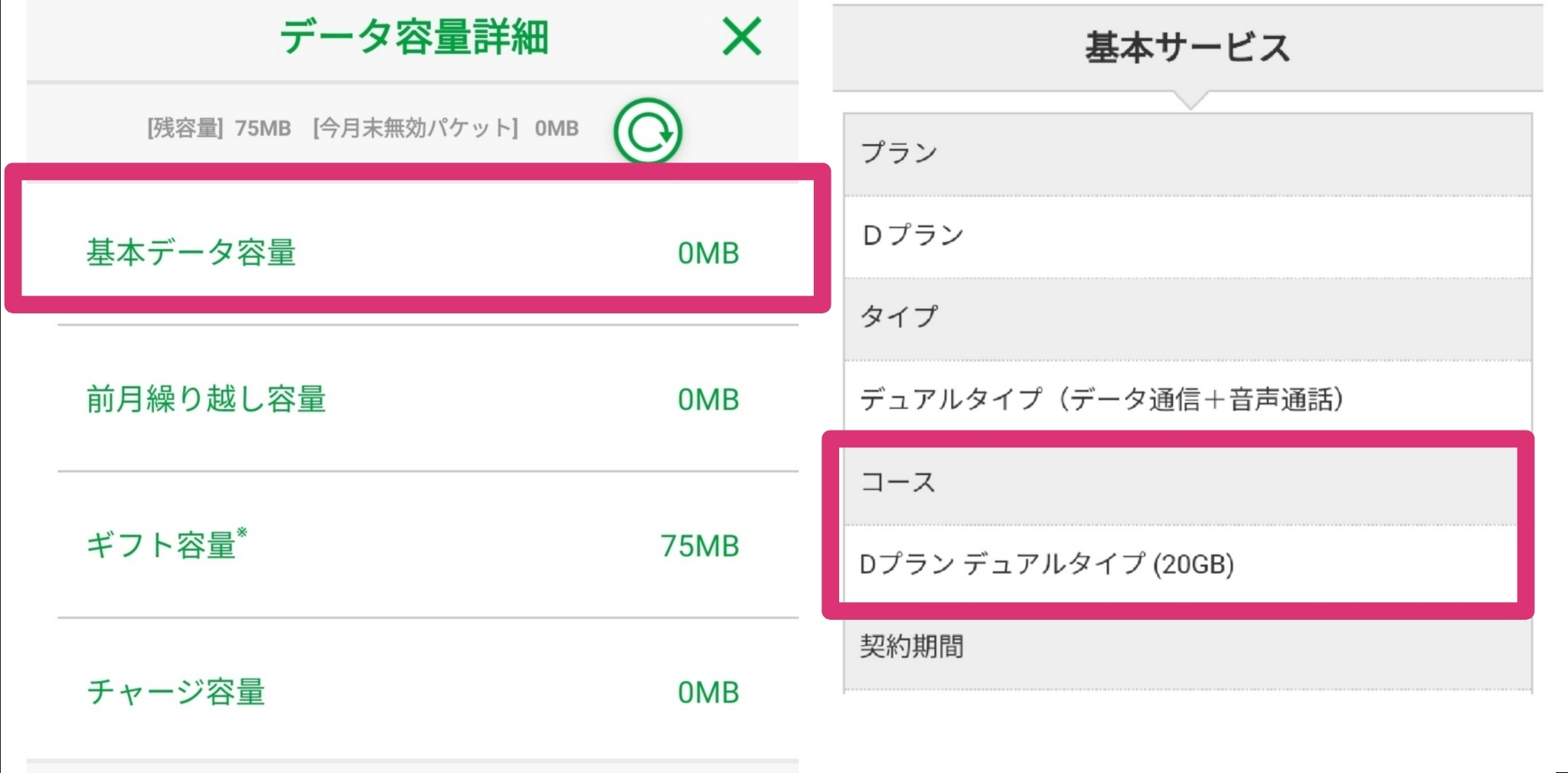Click the コース heading row

[x=898, y=482]
